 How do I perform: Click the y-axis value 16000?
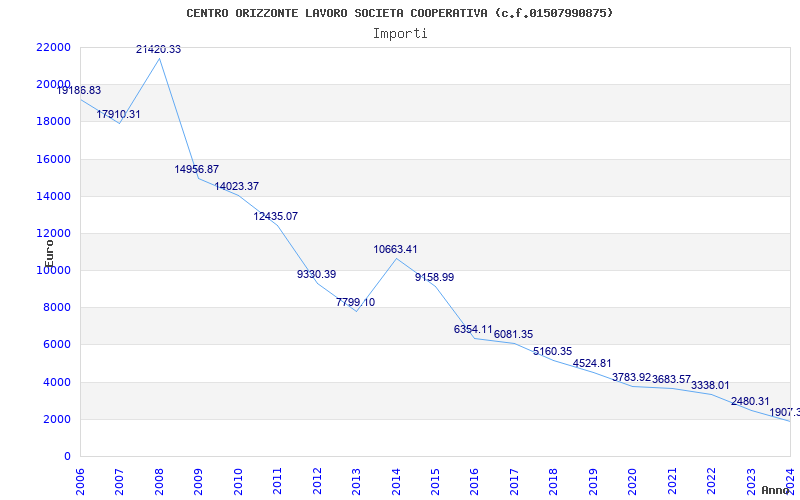pos(53,159)
